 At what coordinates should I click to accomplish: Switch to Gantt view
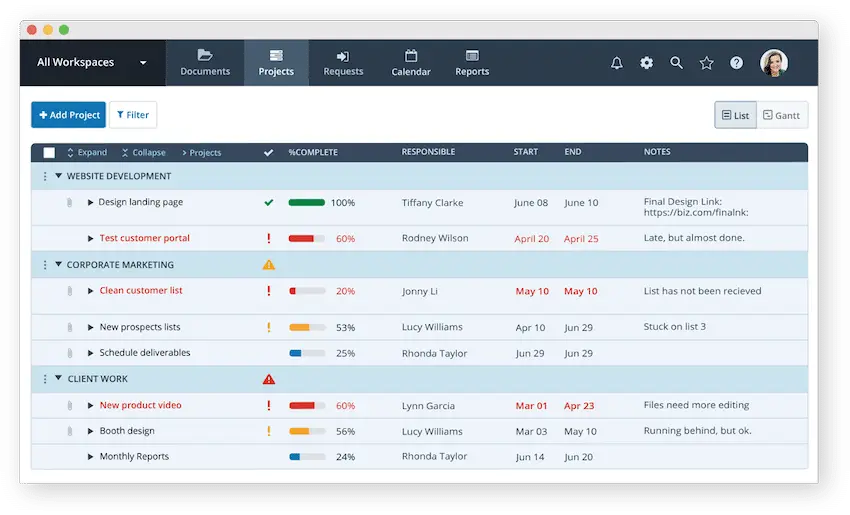[782, 115]
